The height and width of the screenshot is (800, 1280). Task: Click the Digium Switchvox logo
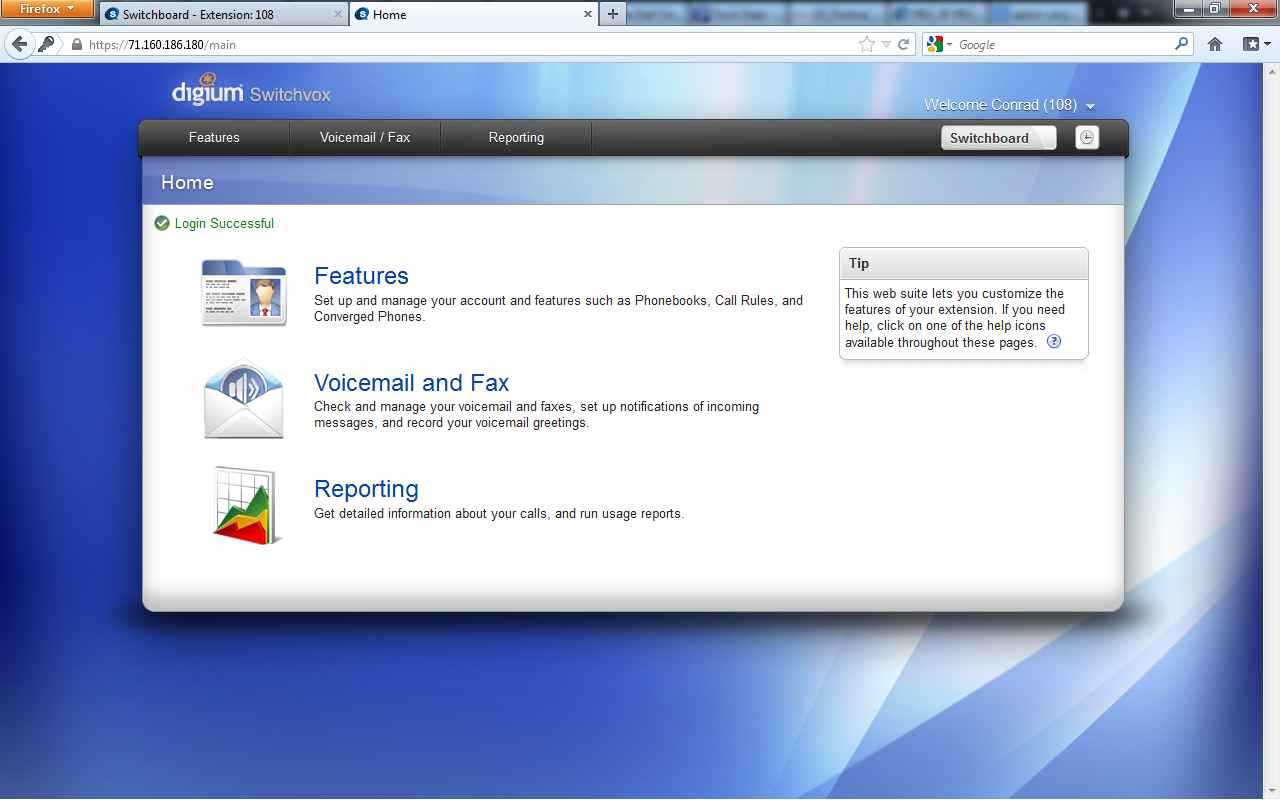pos(251,90)
